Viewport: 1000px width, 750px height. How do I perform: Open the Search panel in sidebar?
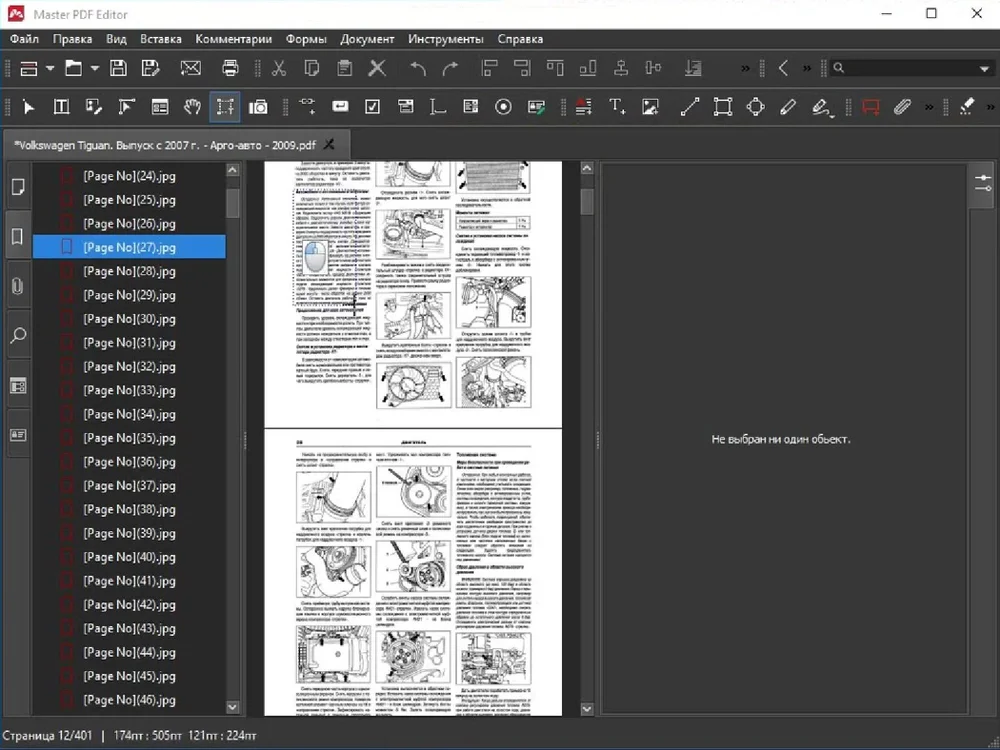pyautogui.click(x=18, y=336)
